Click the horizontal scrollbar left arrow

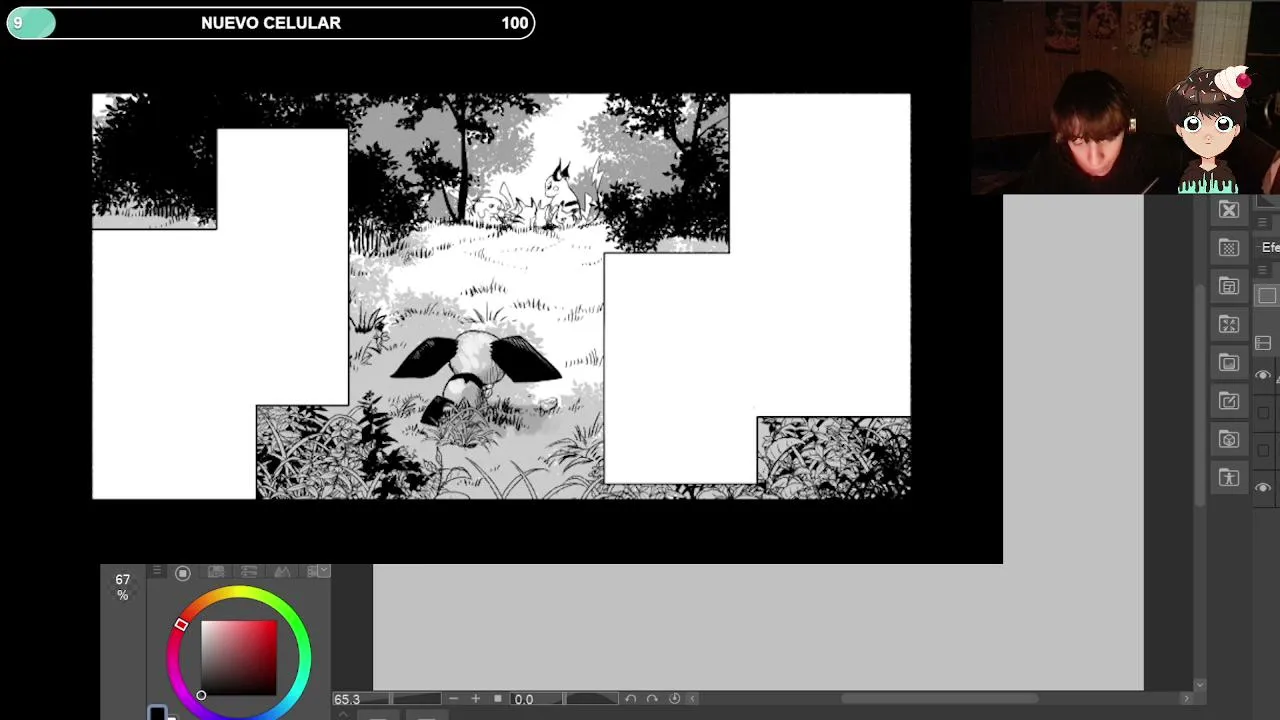[692, 699]
